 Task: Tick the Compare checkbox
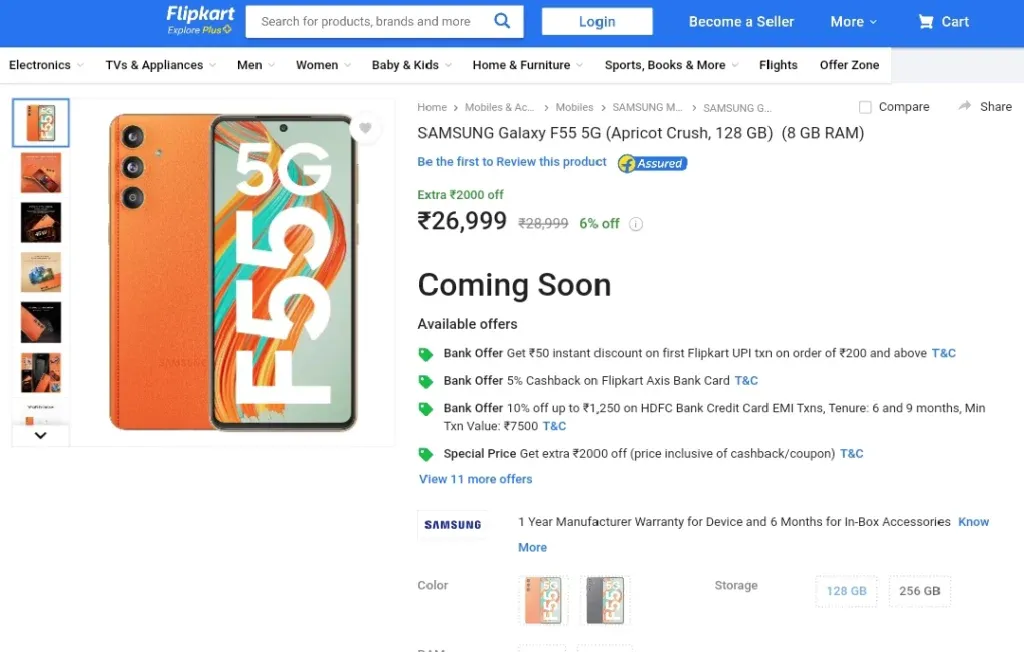(865, 107)
